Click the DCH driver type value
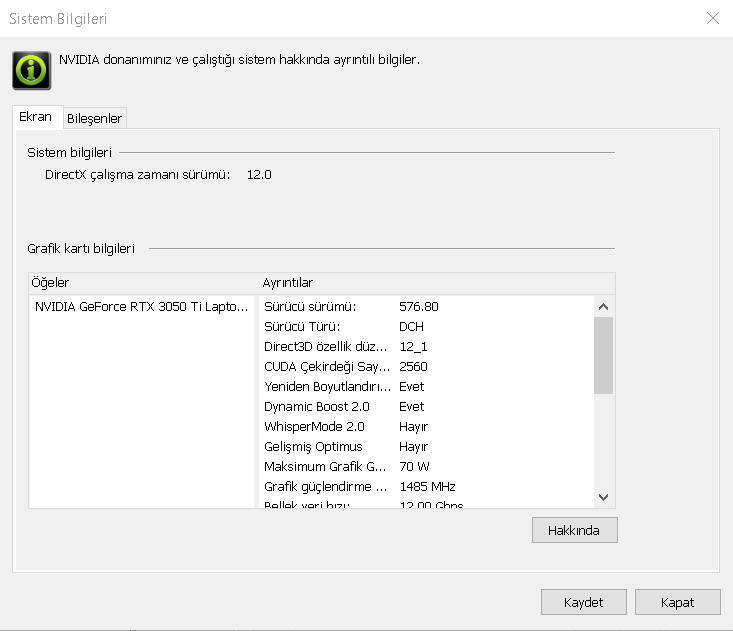733x631 pixels. point(411,327)
